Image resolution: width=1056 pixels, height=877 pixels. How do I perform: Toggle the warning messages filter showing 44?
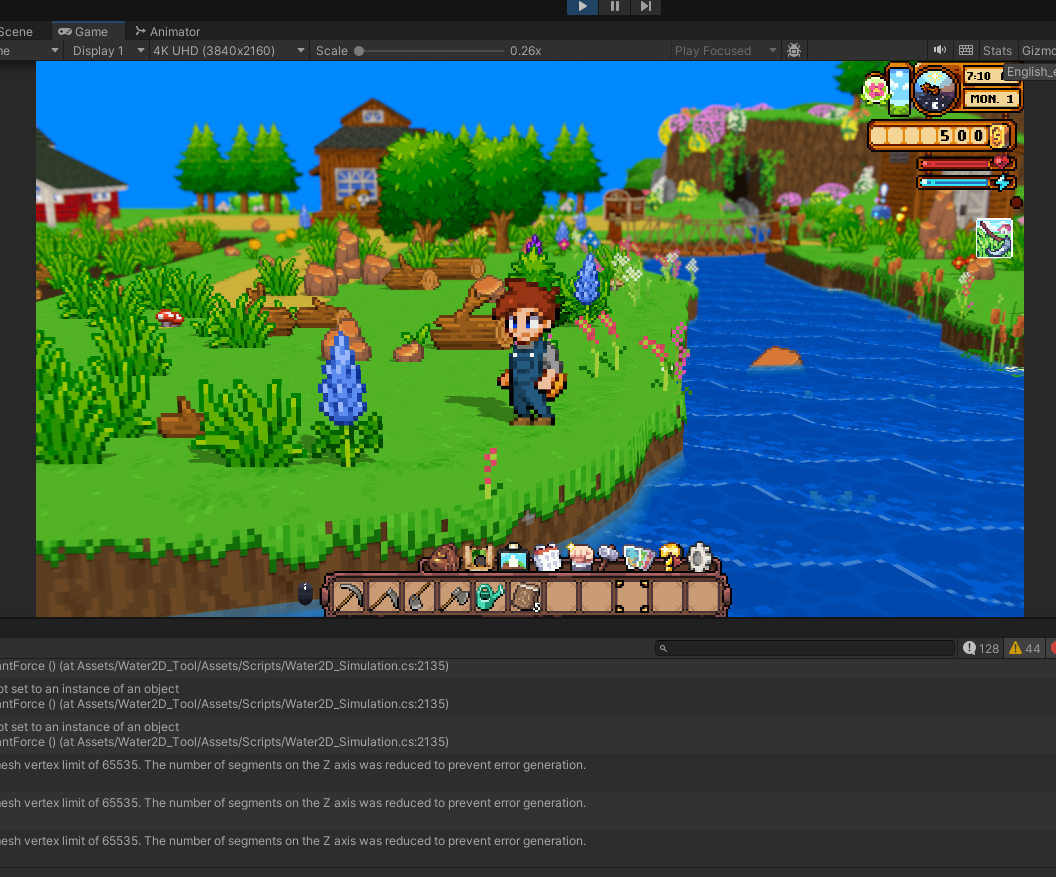[1024, 648]
